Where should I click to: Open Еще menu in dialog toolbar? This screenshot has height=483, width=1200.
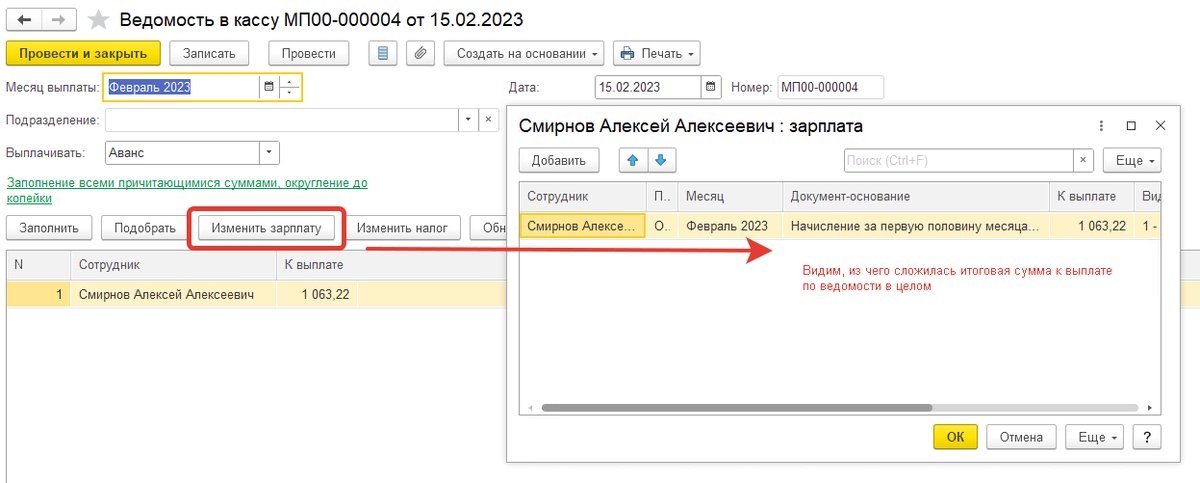point(1132,160)
